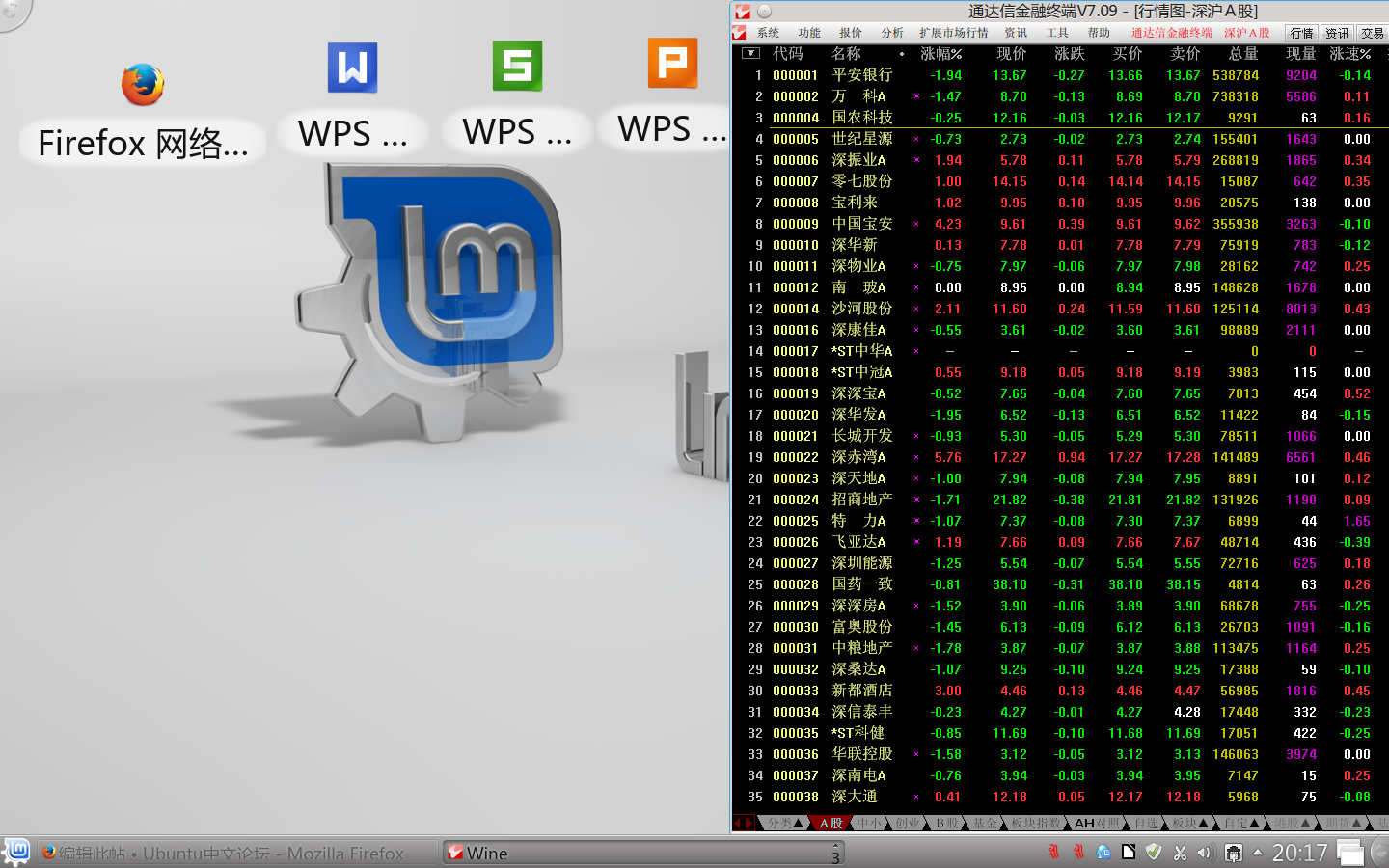The image size is (1389, 868).
Task: Sort by the 总量 column header
Action: point(1243,54)
